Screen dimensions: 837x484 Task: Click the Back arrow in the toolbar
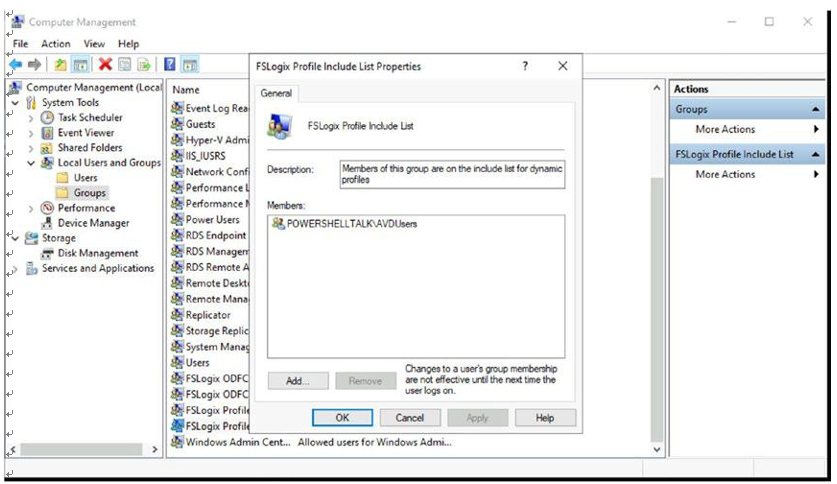click(16, 65)
